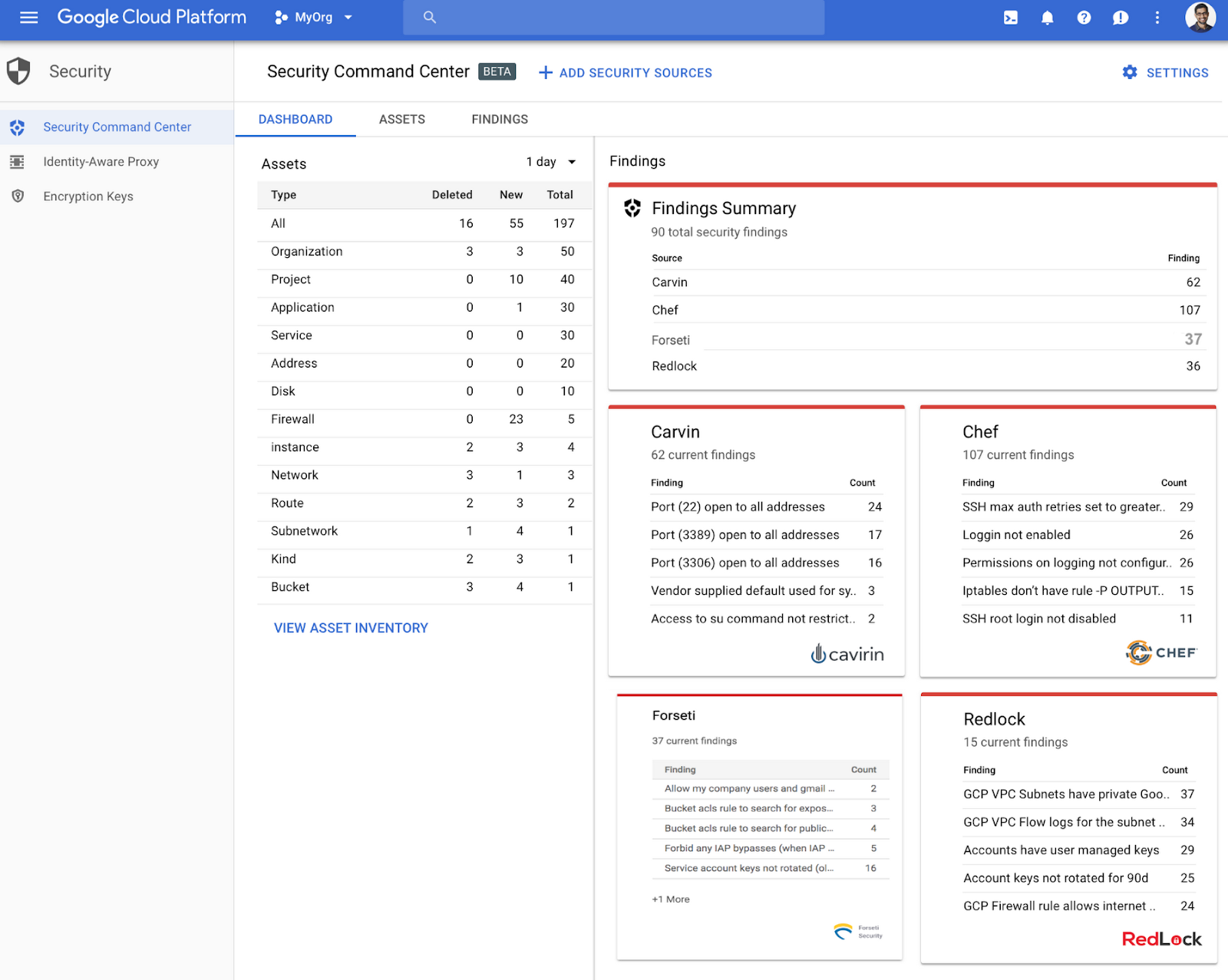
Task: Click into the top search field
Action: (614, 17)
